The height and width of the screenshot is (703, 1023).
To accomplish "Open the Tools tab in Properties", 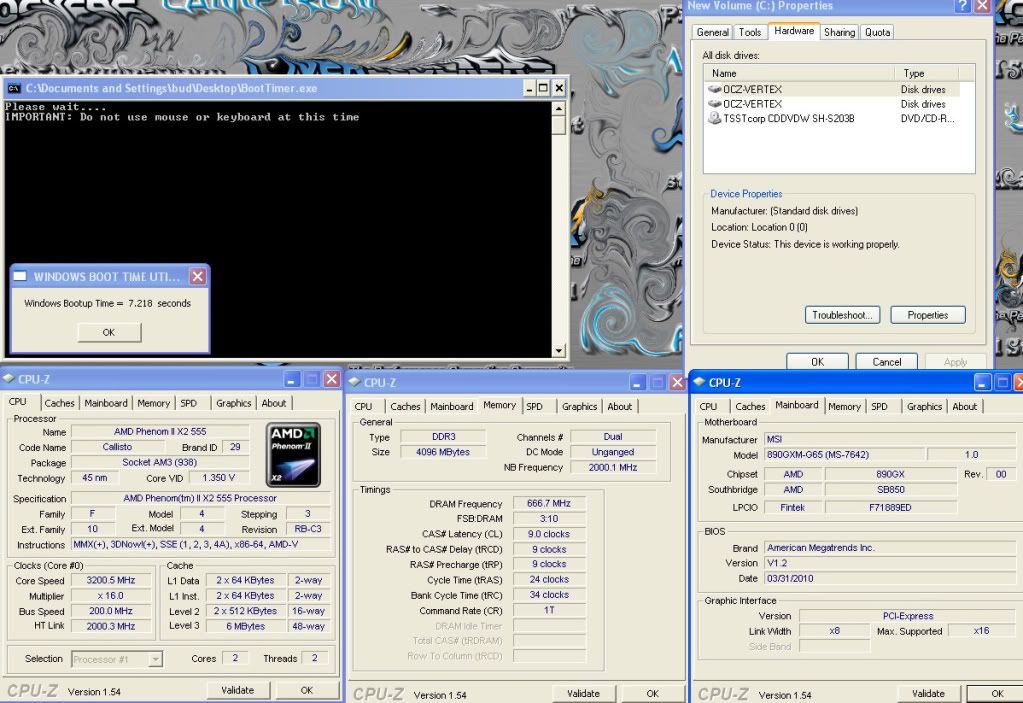I will click(x=750, y=32).
